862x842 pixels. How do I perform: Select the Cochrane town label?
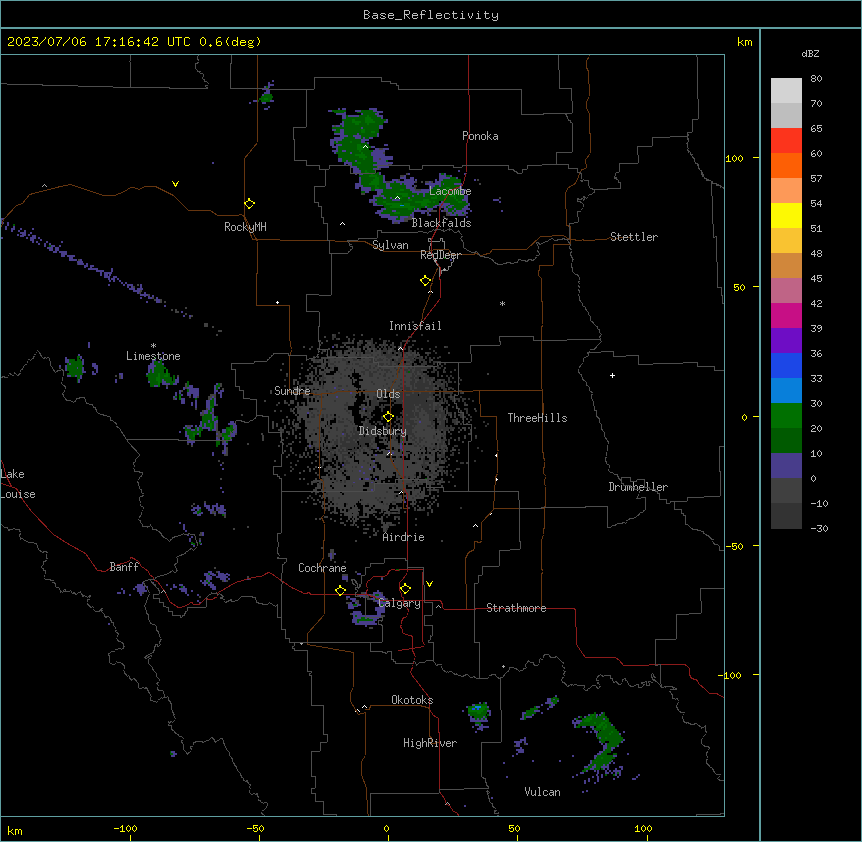322,568
